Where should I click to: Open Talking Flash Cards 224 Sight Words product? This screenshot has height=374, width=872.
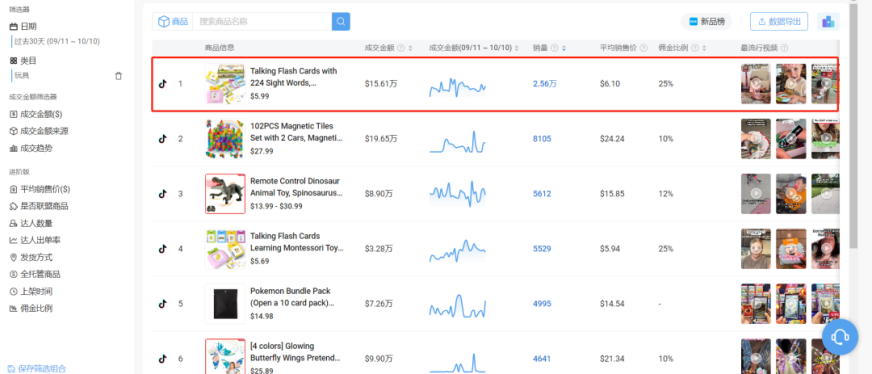[294, 77]
